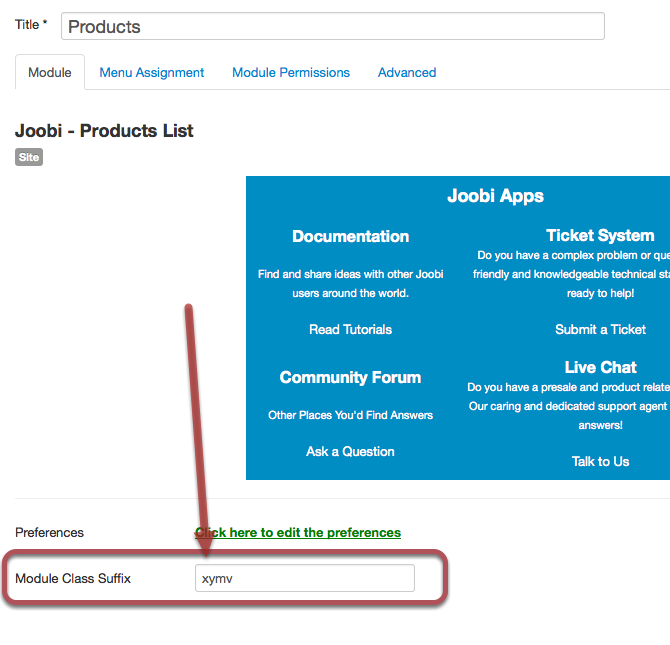Click the Ticket System heading
Screen dimensions: 670x645
coord(600,235)
